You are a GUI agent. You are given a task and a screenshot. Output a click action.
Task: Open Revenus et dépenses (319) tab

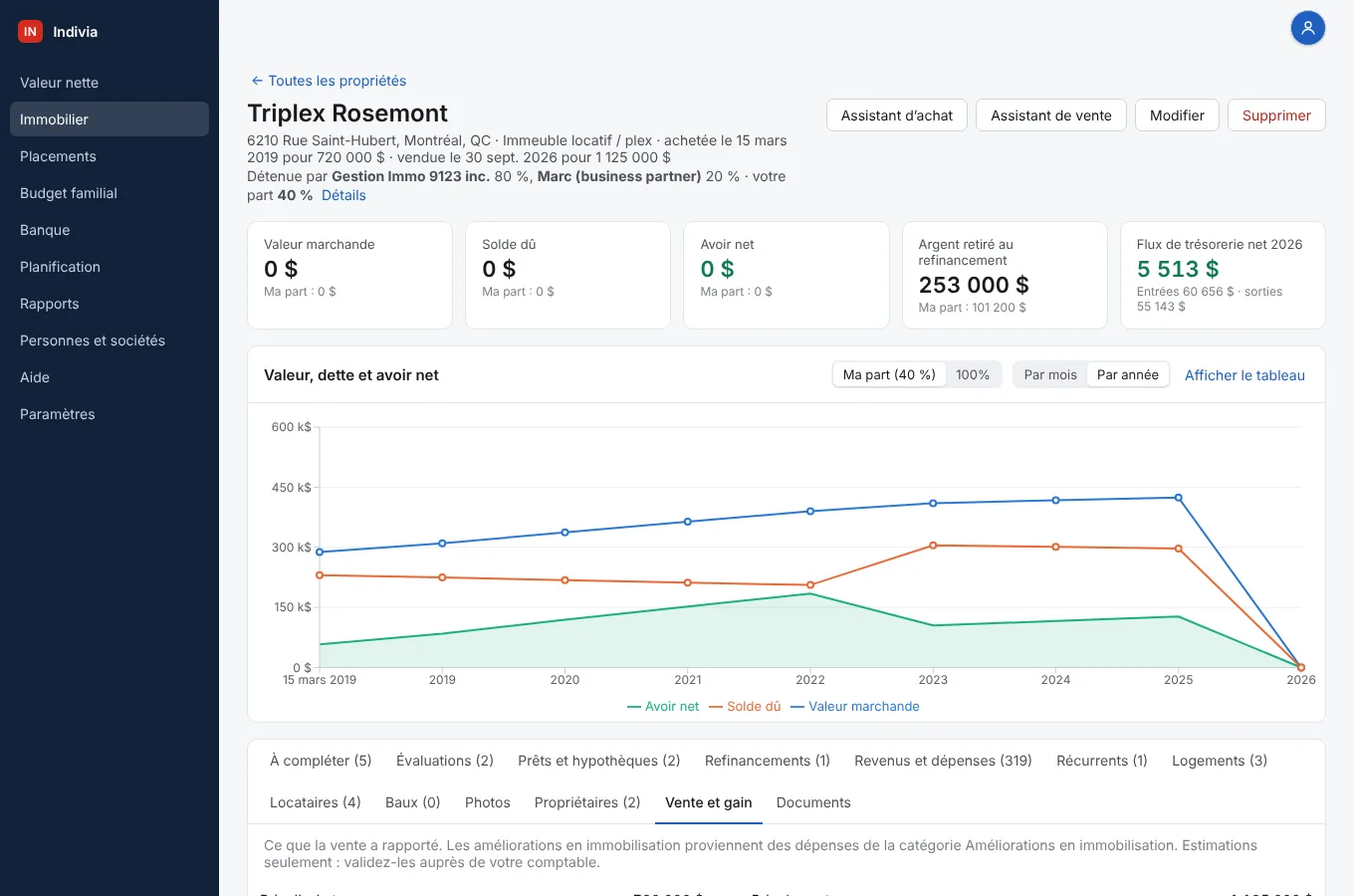pyautogui.click(x=943, y=761)
